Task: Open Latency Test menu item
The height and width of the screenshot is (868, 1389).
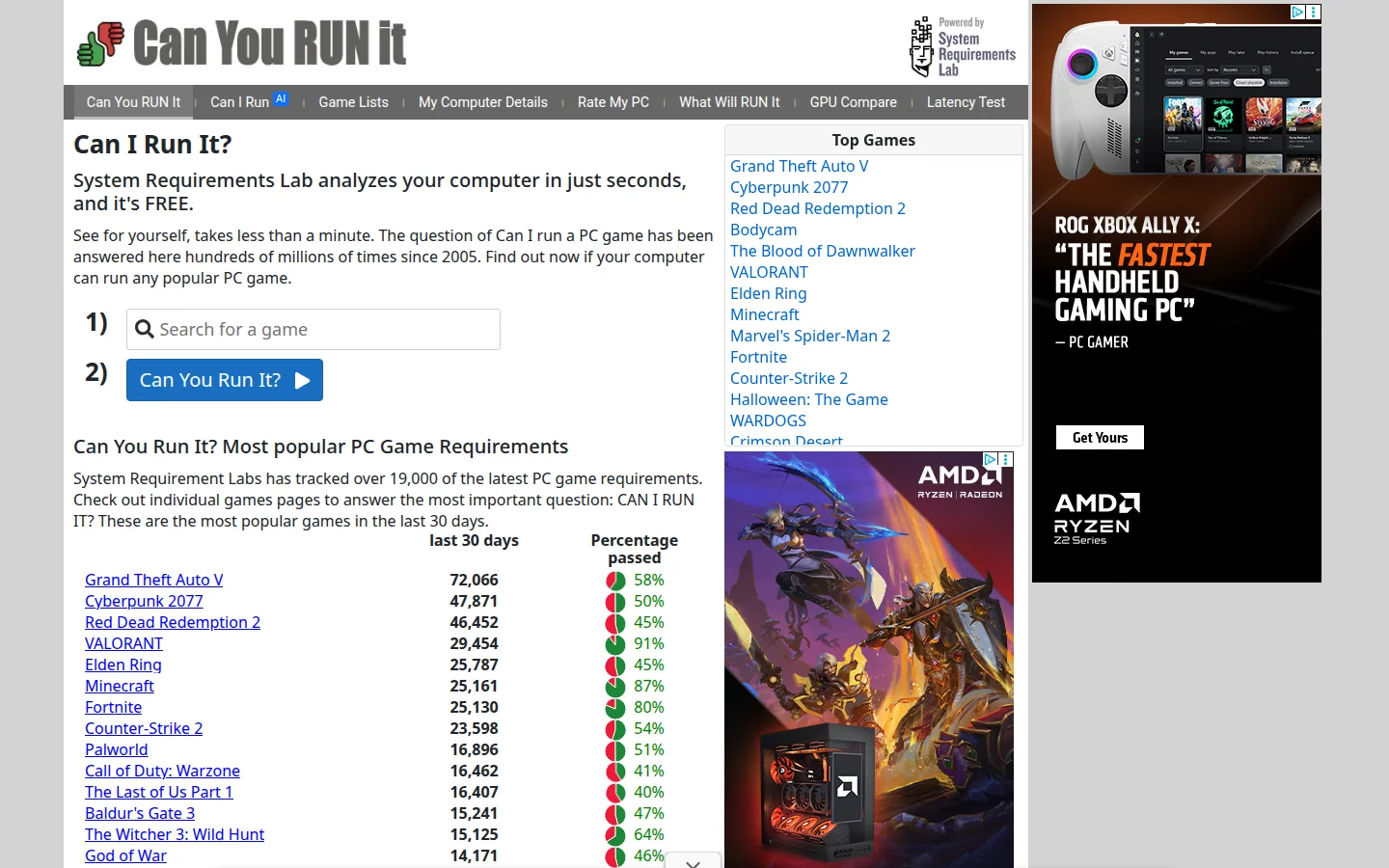Action: (966, 102)
